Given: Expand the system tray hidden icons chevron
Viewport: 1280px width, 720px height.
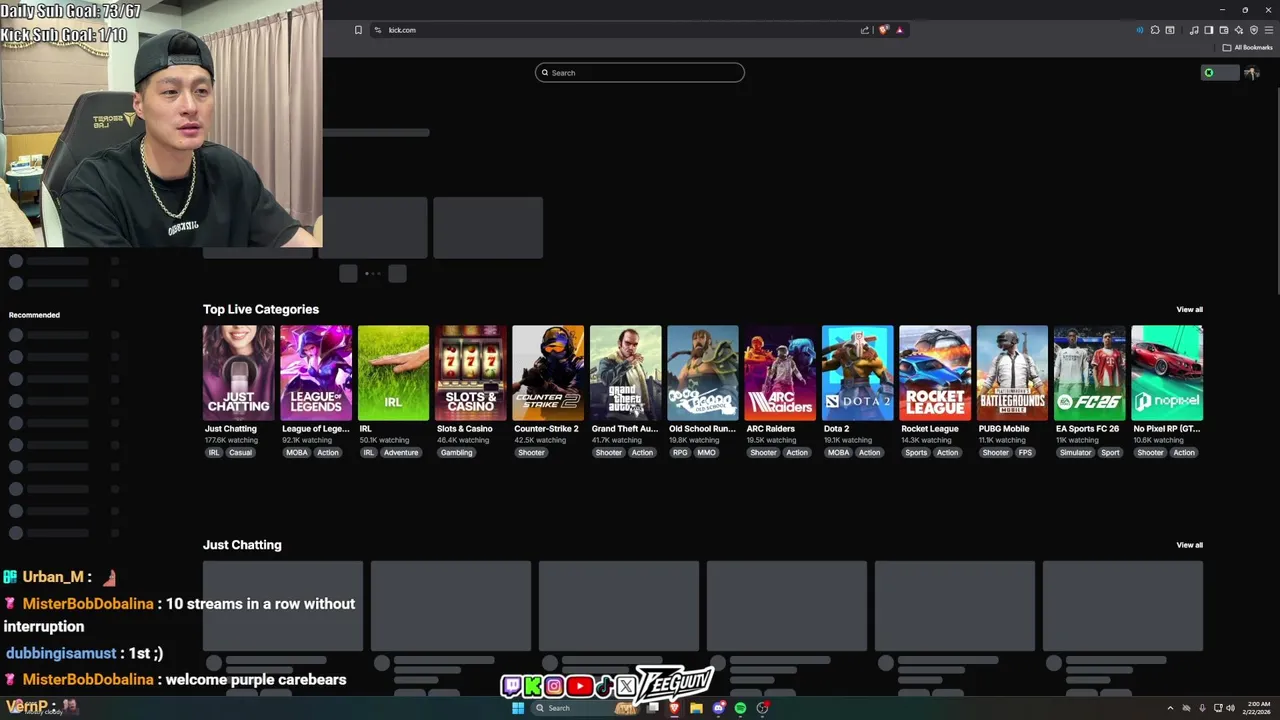Looking at the screenshot, I should pos(1170,708).
